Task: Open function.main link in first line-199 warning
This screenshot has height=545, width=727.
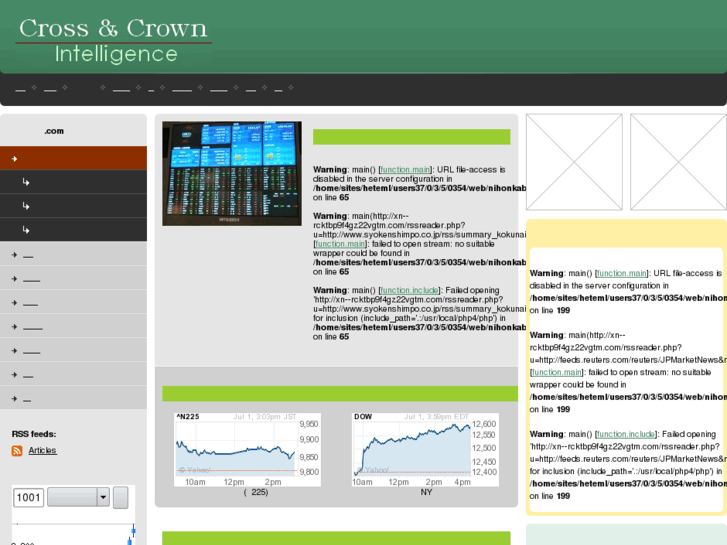Action: tap(622, 273)
